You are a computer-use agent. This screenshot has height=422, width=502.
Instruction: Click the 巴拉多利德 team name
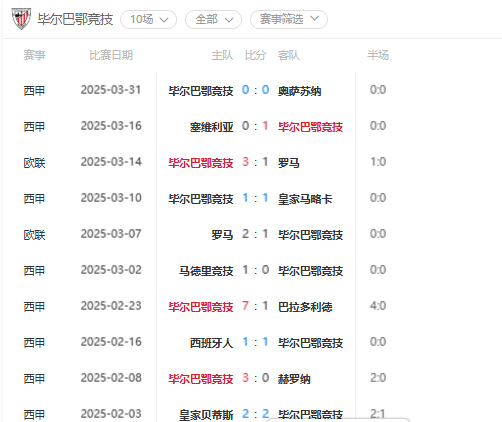(305, 307)
